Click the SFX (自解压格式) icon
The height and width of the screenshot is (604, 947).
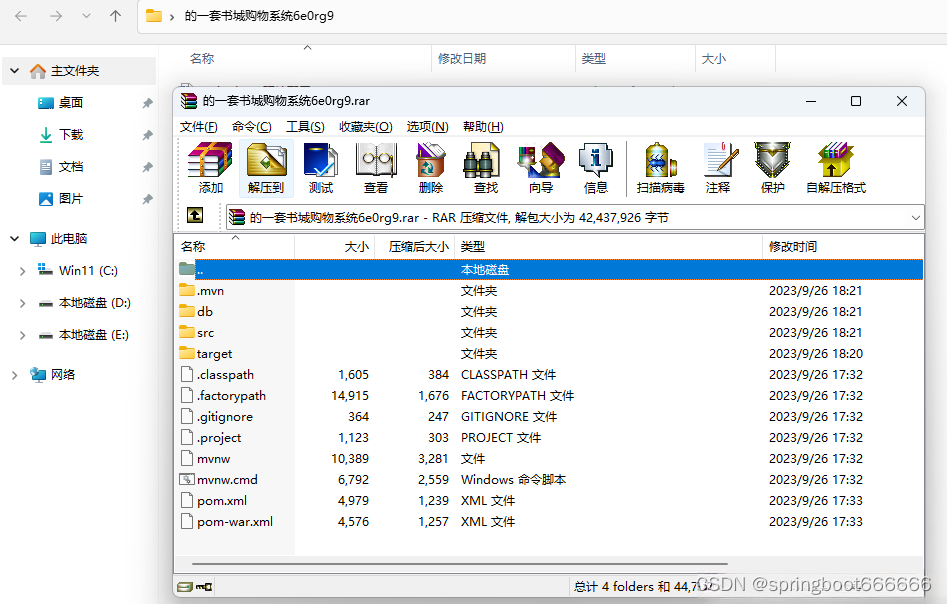tap(836, 168)
